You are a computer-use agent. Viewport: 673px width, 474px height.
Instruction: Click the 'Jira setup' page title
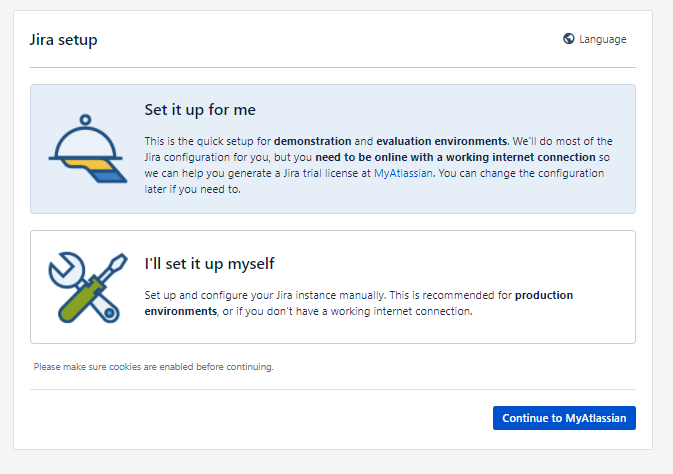coord(64,40)
